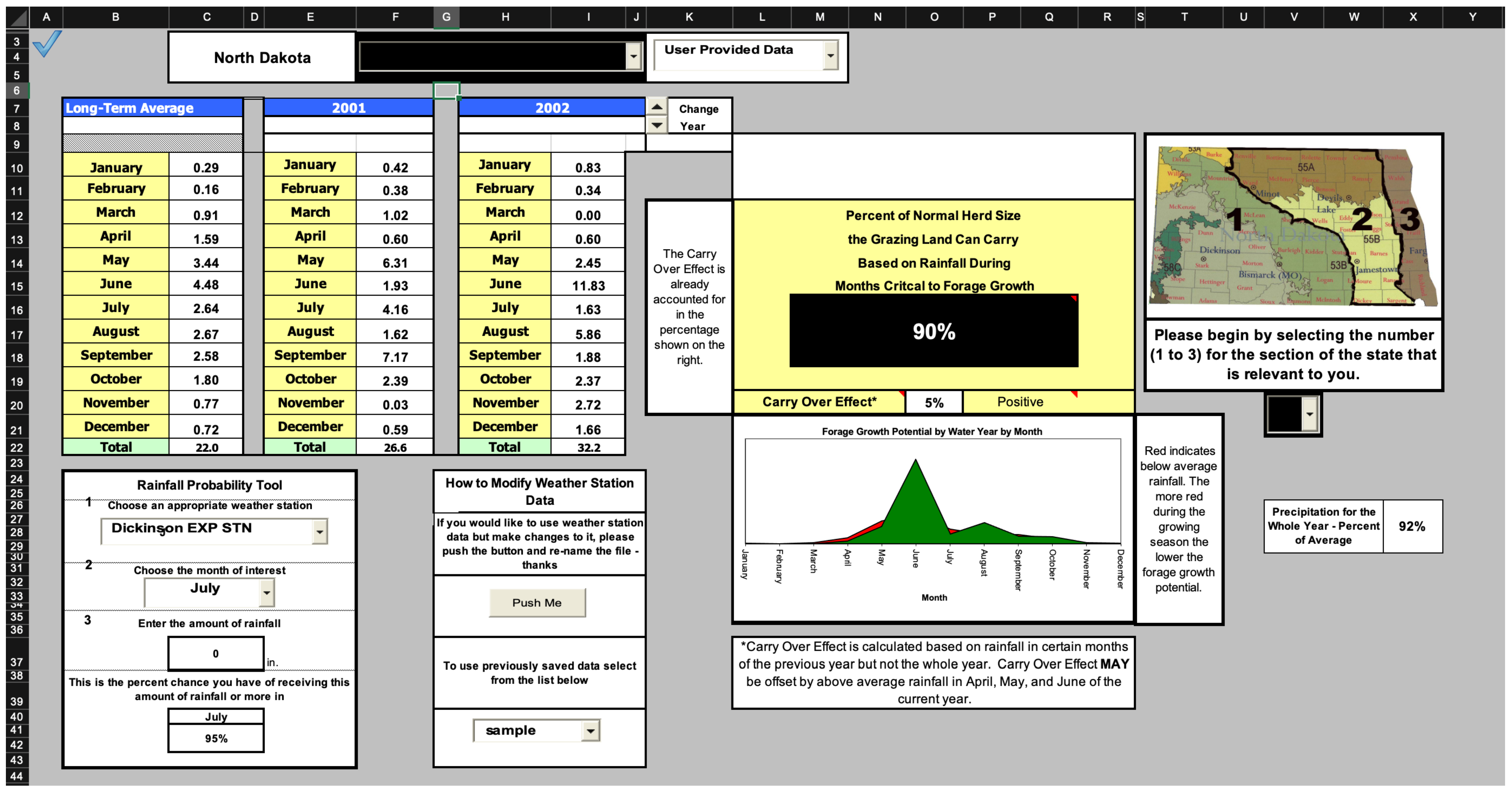Click the rainfall amount input box
The image size is (1512, 794).
point(215,654)
